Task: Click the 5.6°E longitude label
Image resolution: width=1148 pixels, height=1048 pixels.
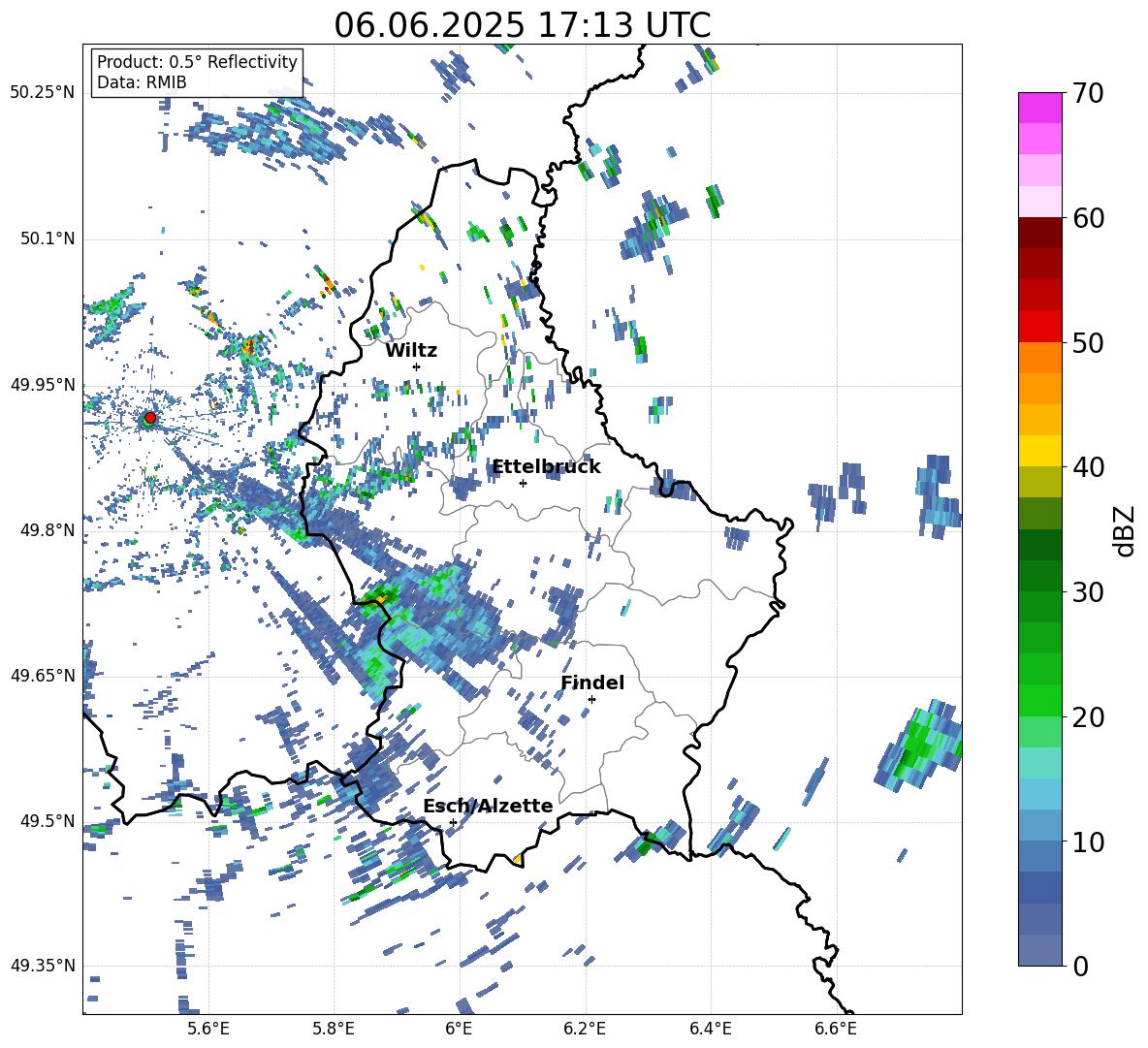Action: [208, 1029]
